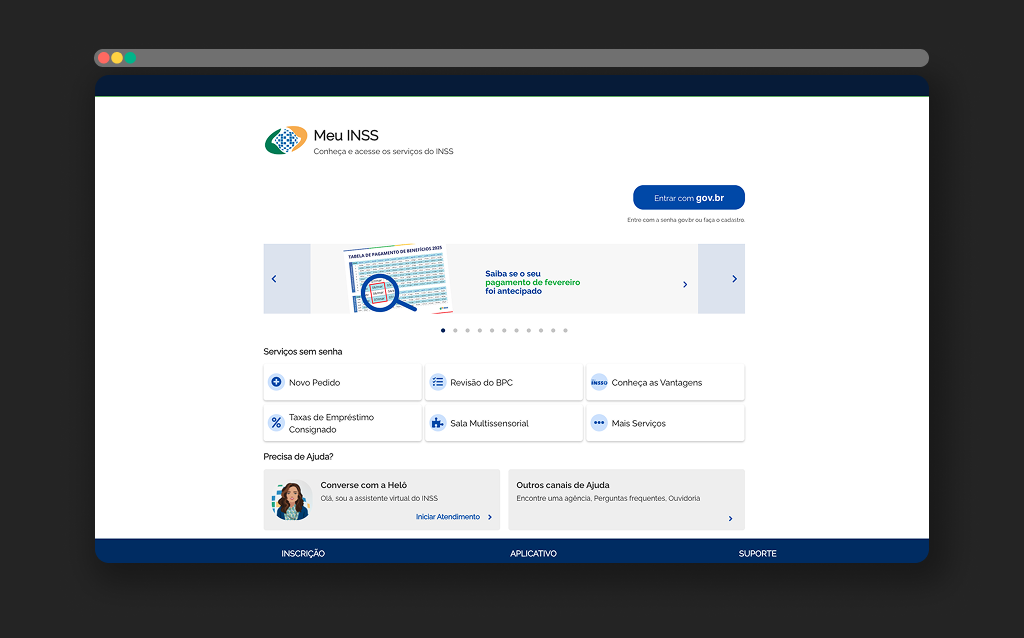
Task: Open arrow on Outros canais de Ajuda
Action: pos(730,519)
